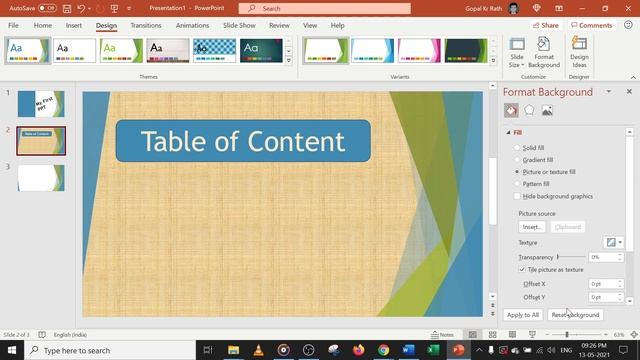Screen dimensions: 640x360
Task: Open Customize Quick Access Toolbar dropdown
Action: click(129, 9)
